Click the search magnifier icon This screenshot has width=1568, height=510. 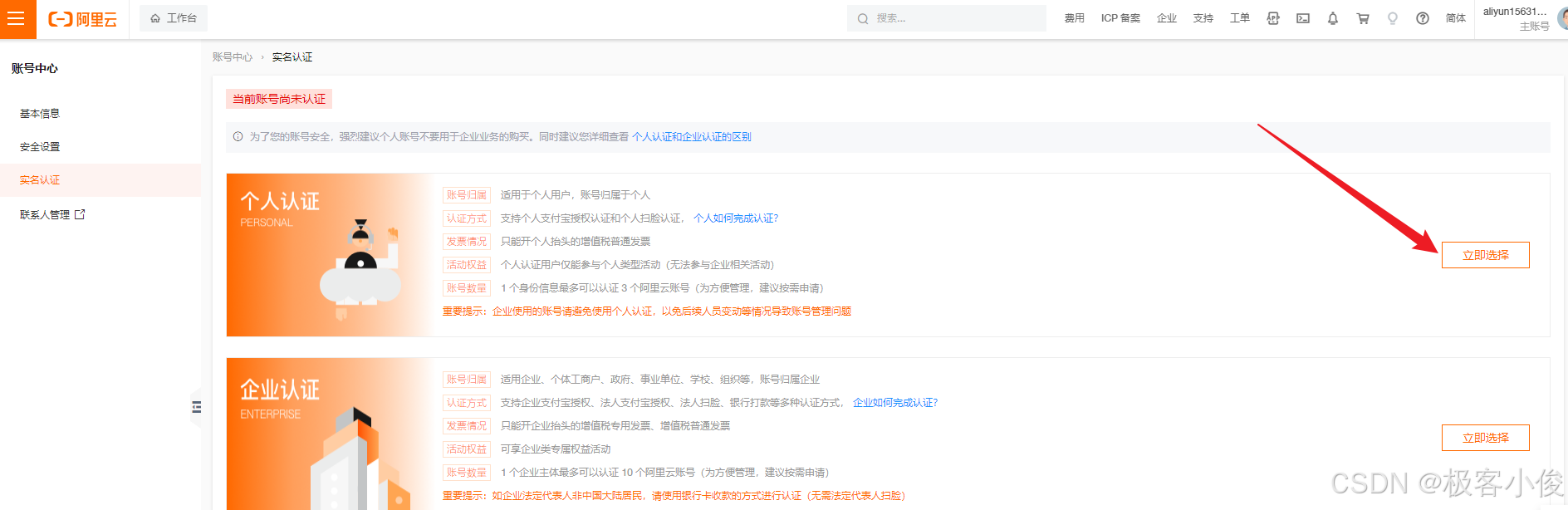(x=863, y=18)
